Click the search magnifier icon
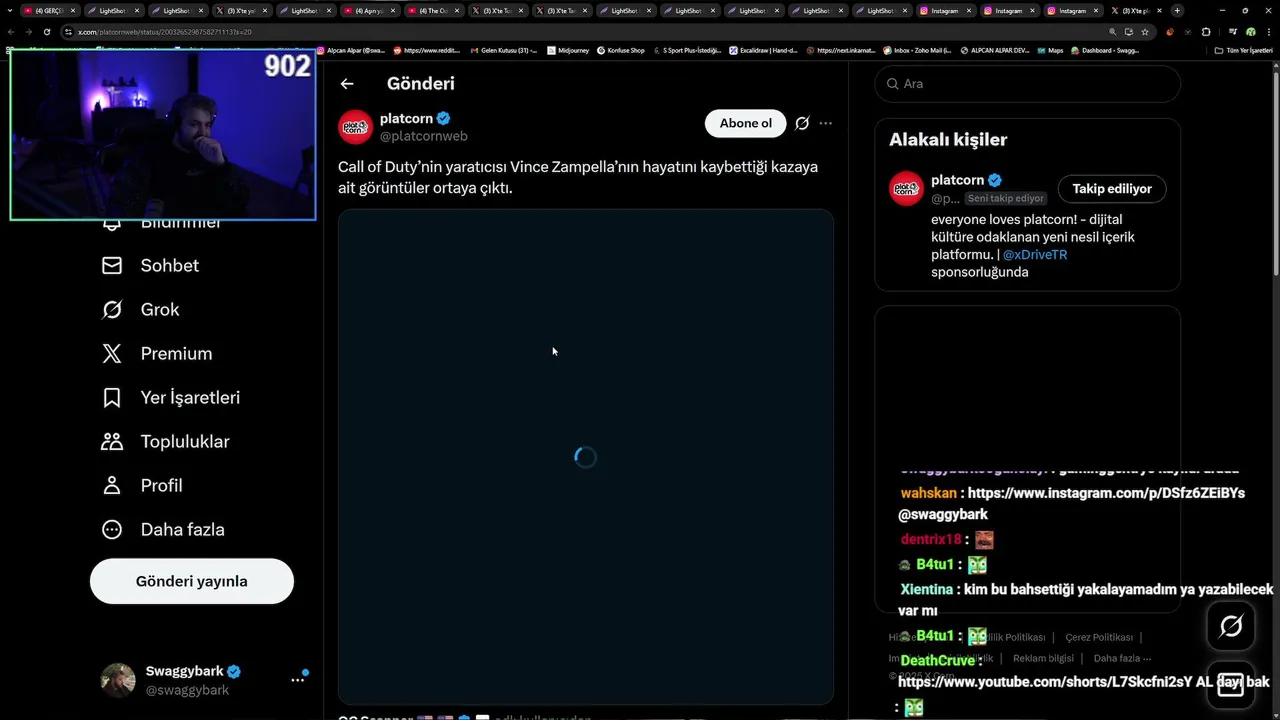 pyautogui.click(x=891, y=84)
